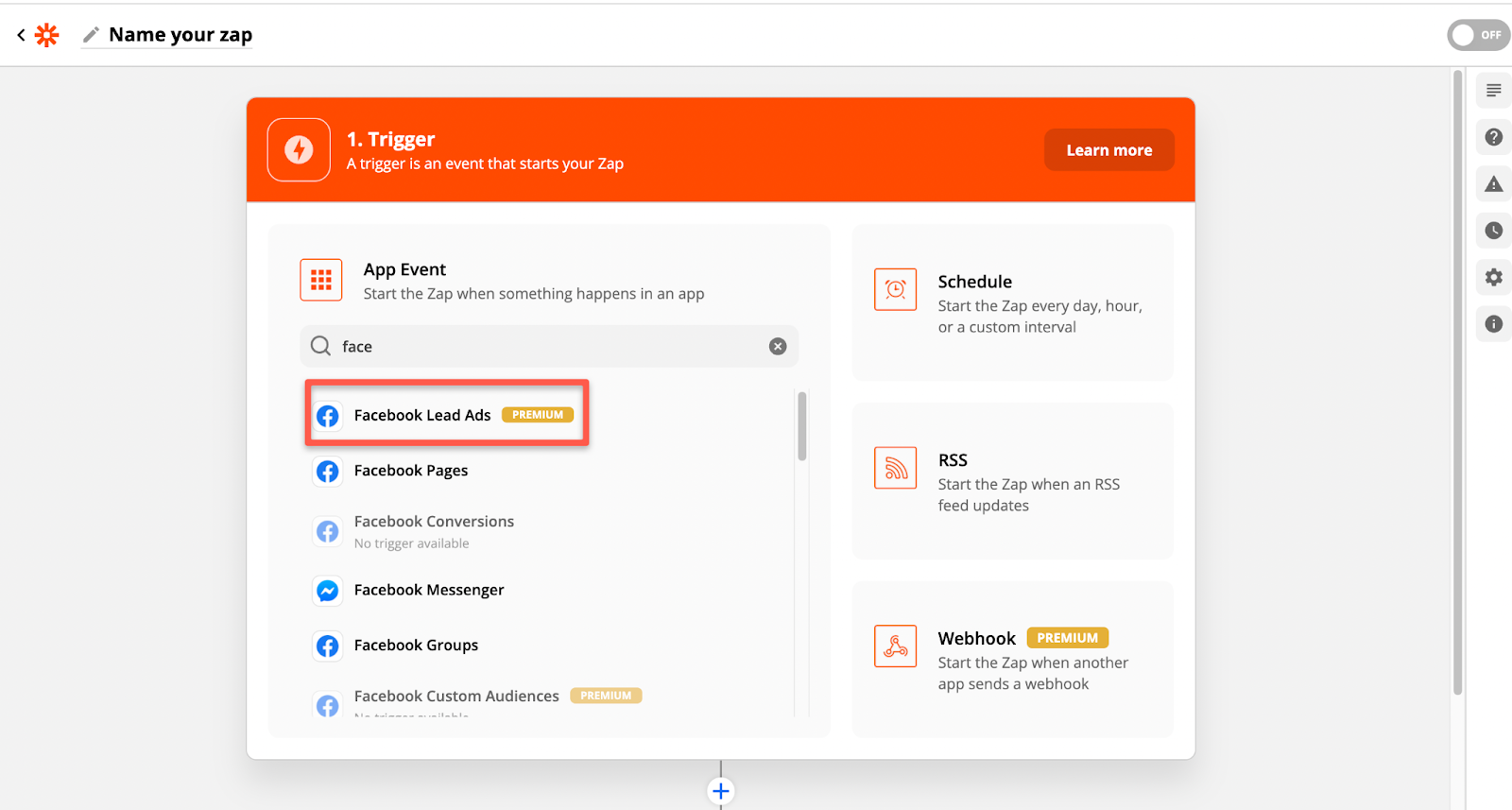Image resolution: width=1512 pixels, height=810 pixels.
Task: Switch the zap OFF toggle on
Action: coord(1478,35)
